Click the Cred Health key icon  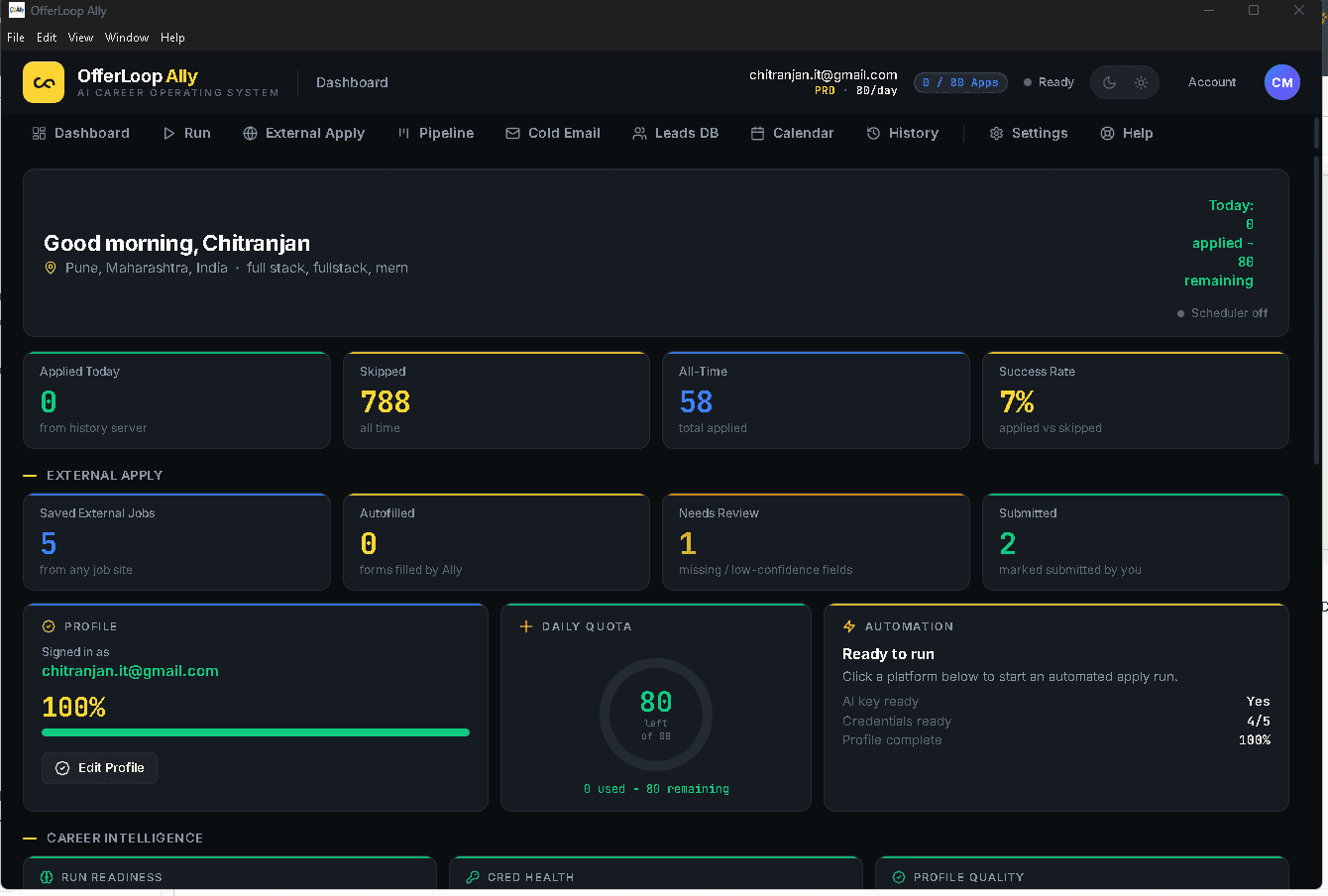tap(473, 877)
